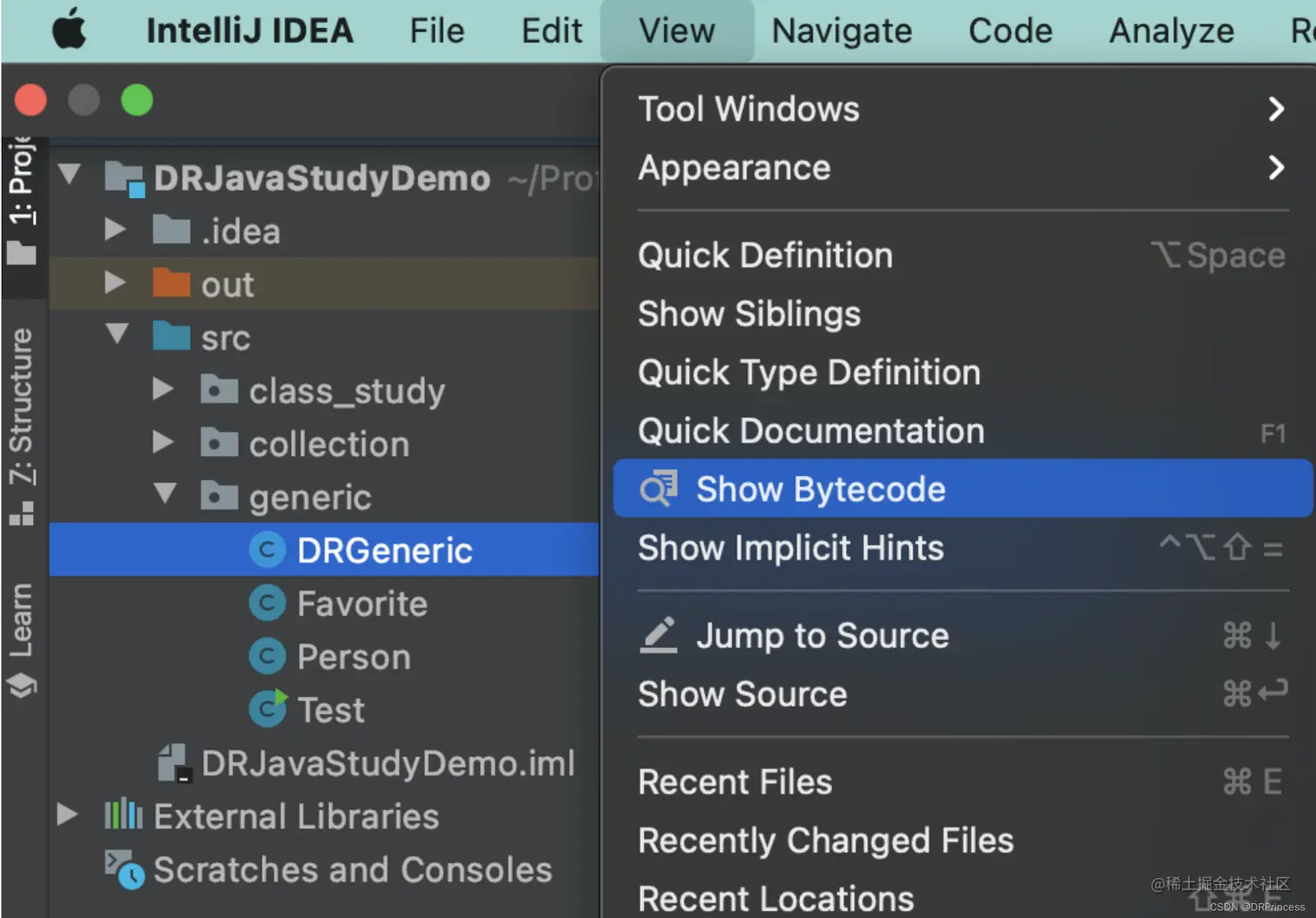
Task: Choose Jump to Source
Action: pyautogui.click(x=963, y=635)
